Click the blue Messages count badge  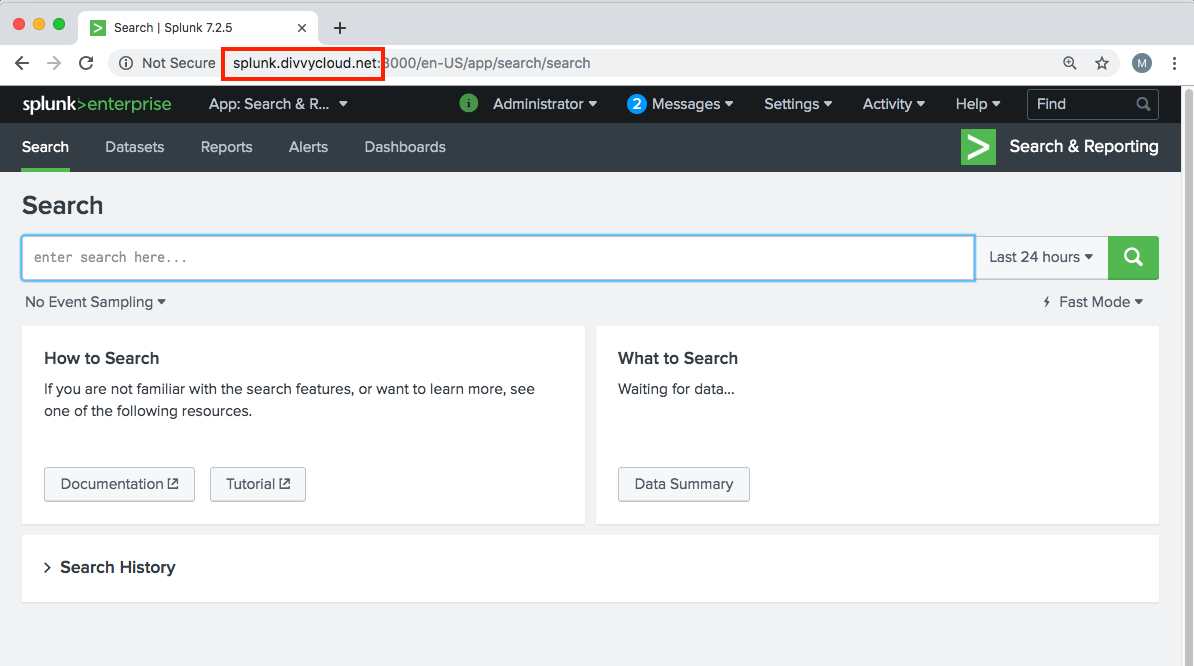[x=637, y=104]
